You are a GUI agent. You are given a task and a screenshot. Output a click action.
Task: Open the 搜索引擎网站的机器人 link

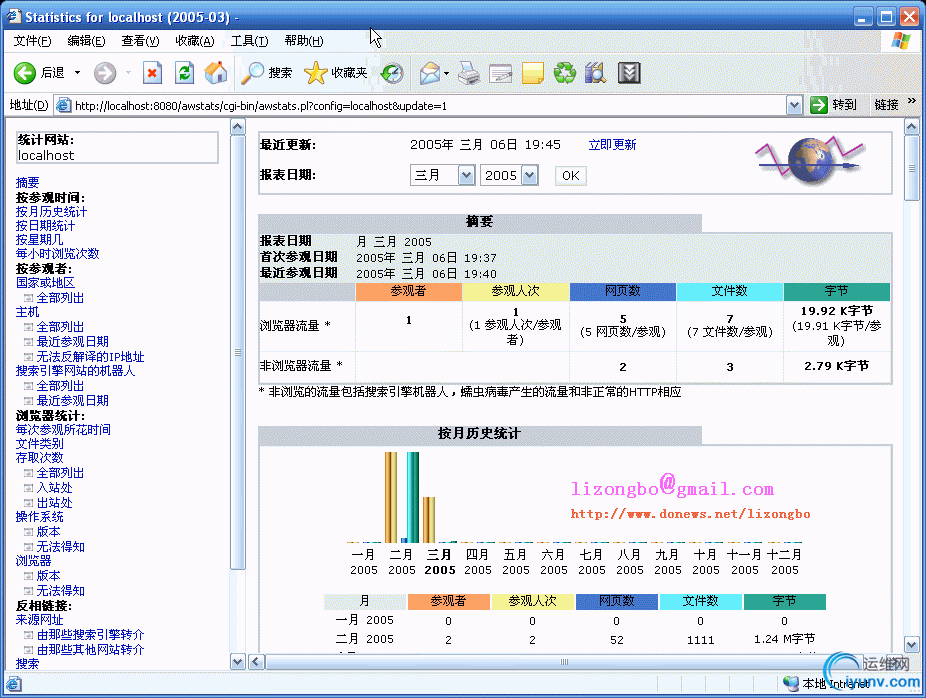[75, 371]
